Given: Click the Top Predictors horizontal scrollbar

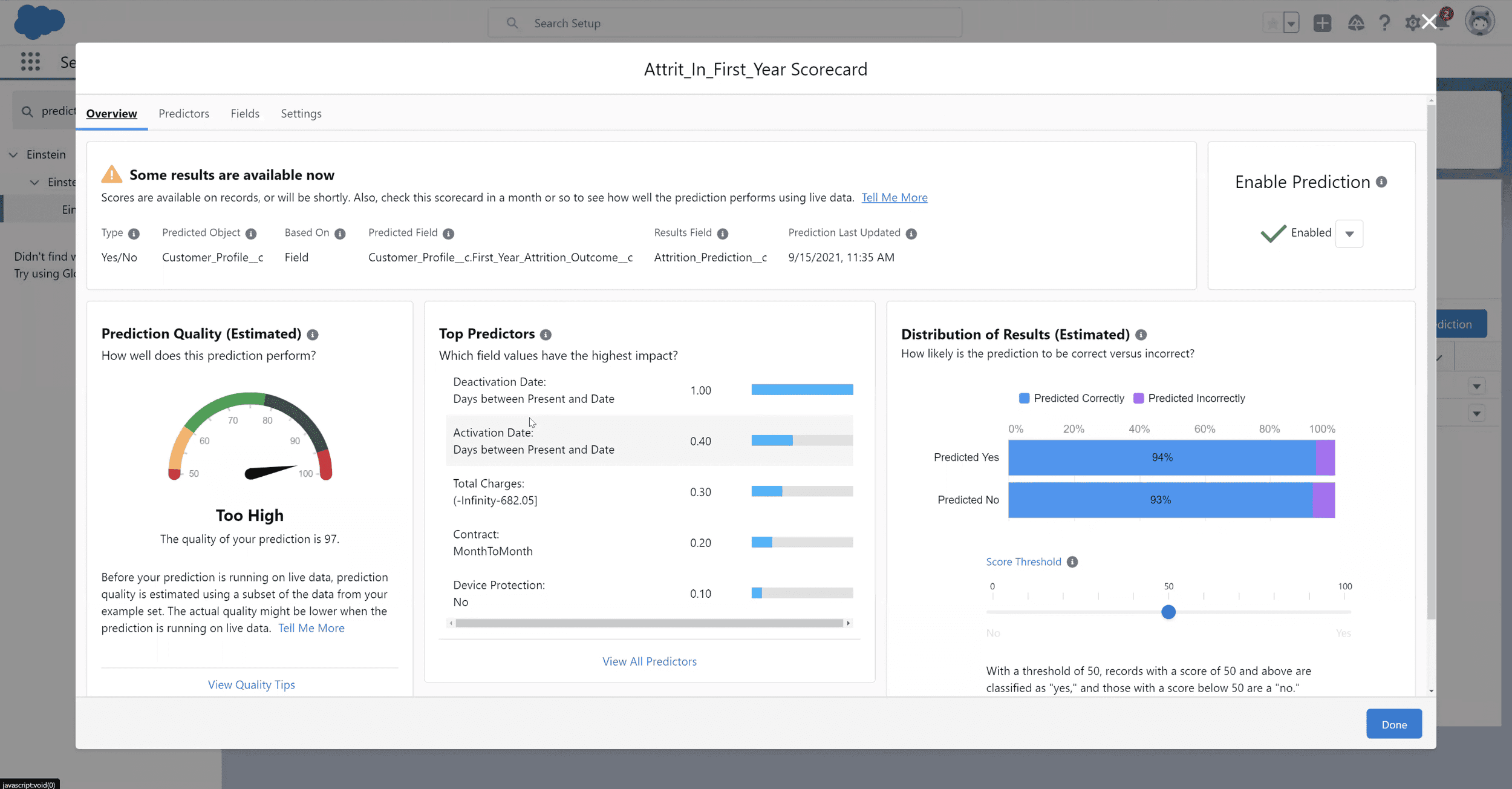Looking at the screenshot, I should pyautogui.click(x=649, y=623).
